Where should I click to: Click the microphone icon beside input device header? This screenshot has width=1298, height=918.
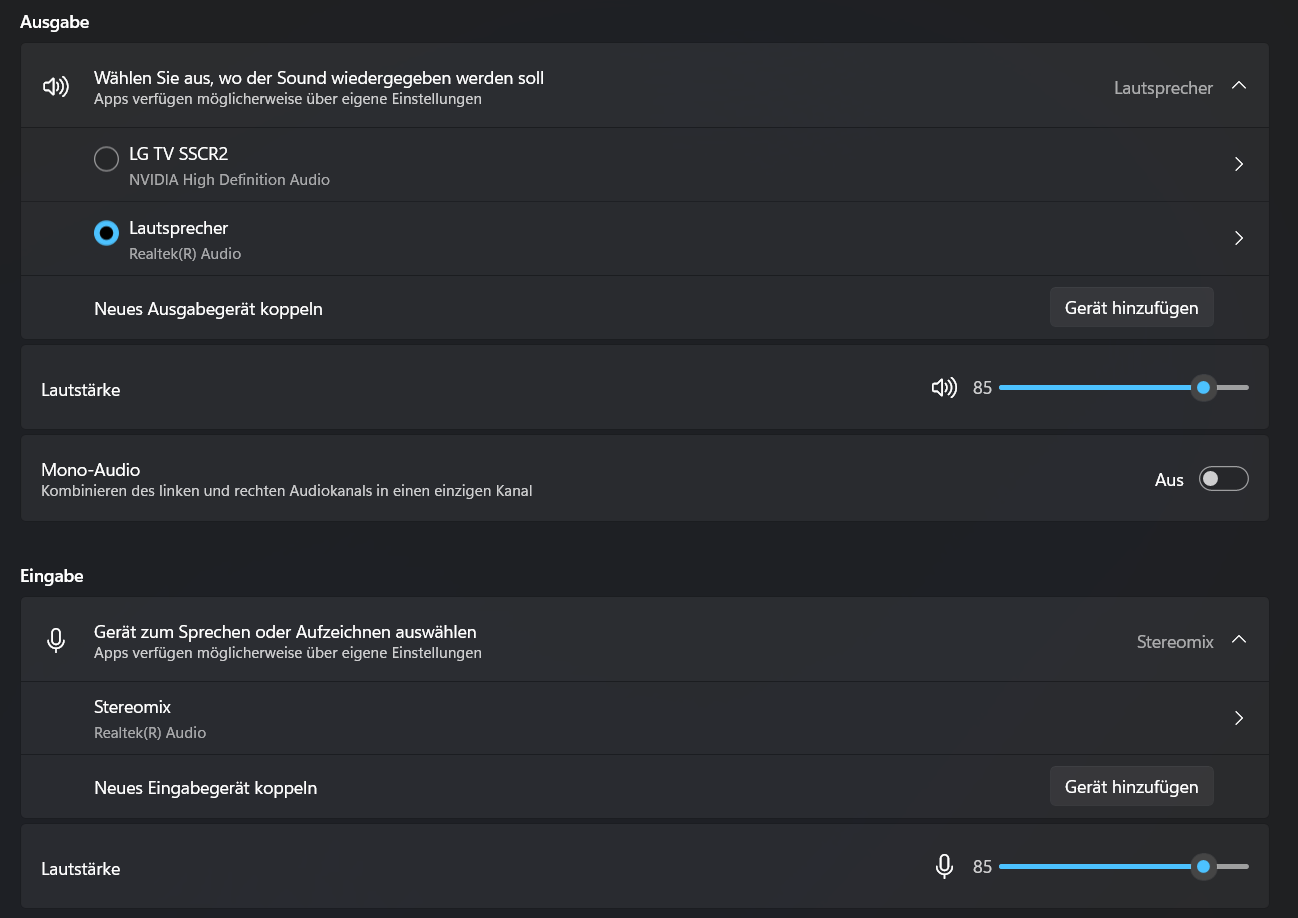coord(56,641)
